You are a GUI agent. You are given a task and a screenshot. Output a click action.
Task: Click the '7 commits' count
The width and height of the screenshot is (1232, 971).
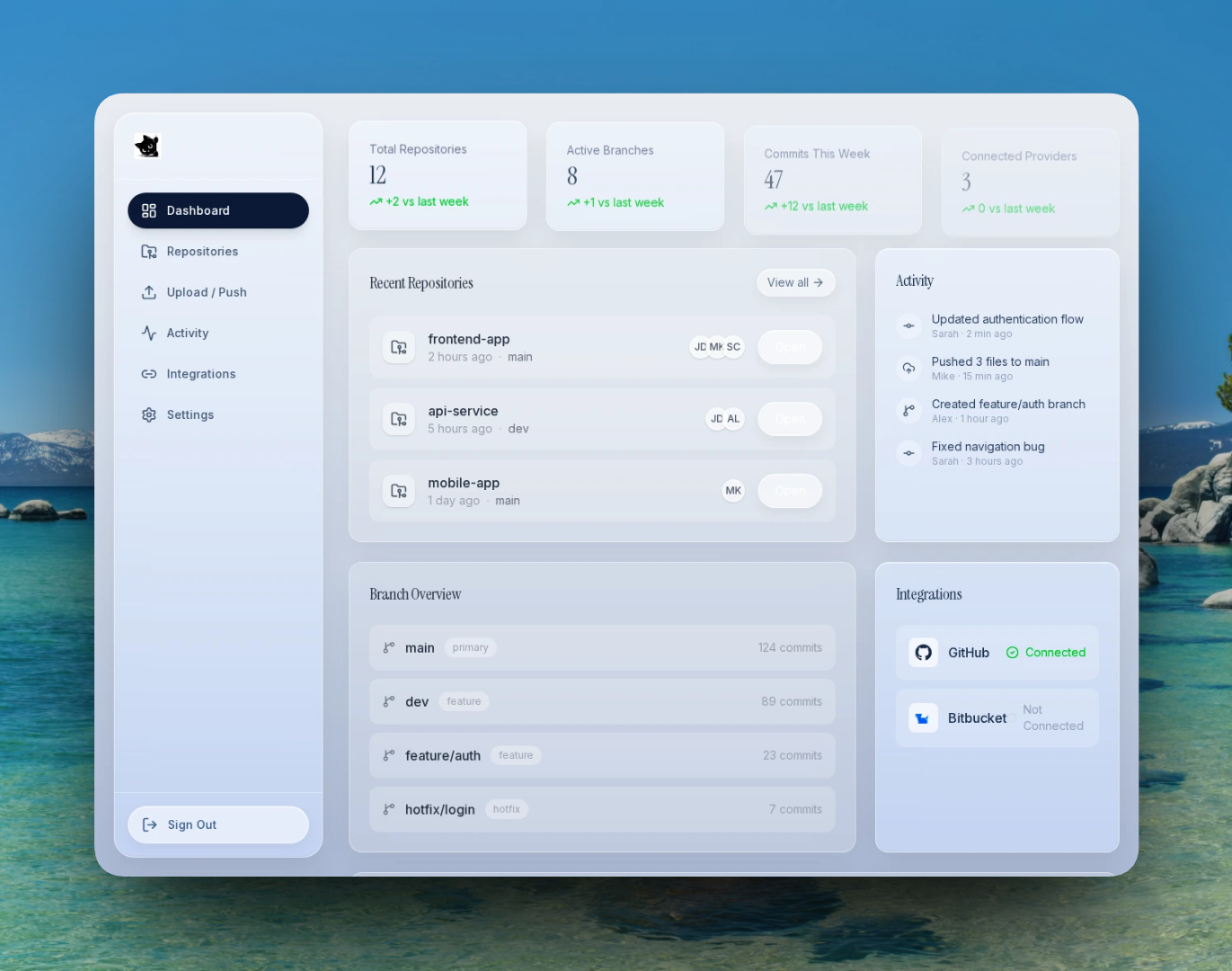(795, 809)
